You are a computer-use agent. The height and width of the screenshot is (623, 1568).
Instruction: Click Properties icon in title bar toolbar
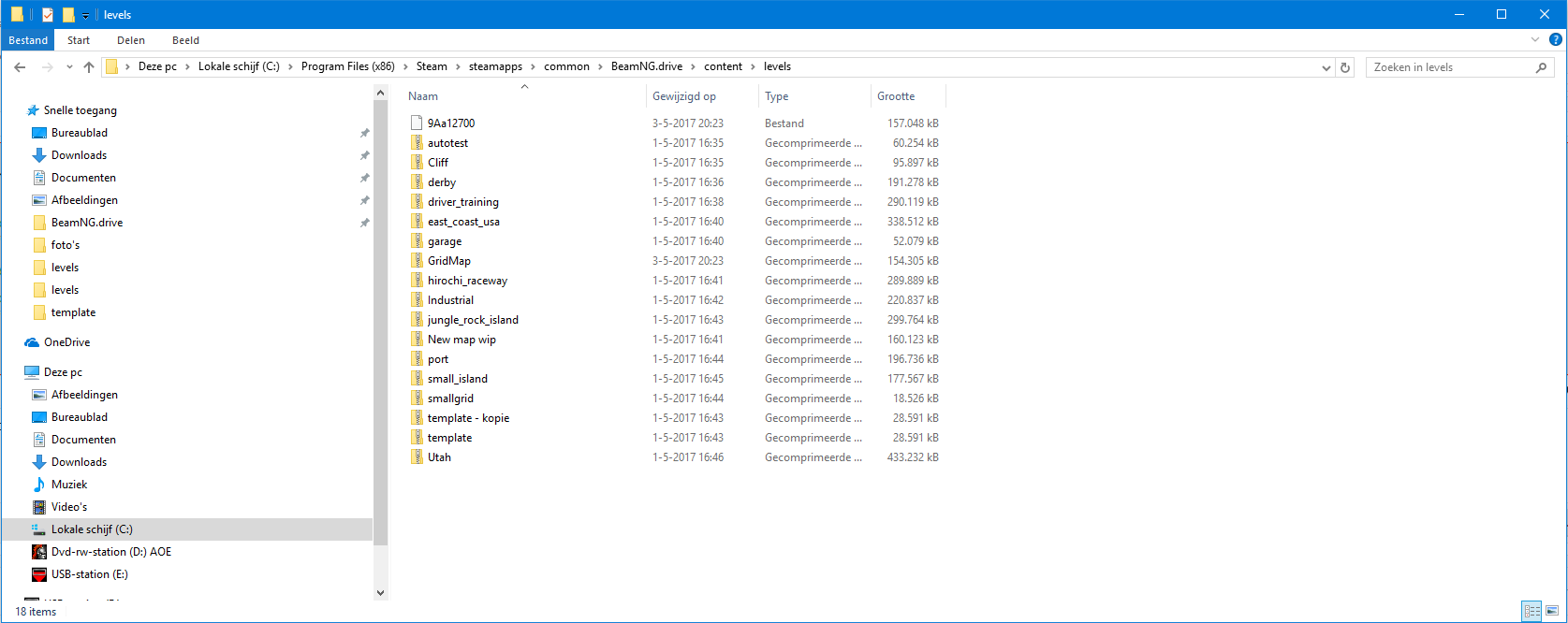(x=48, y=15)
